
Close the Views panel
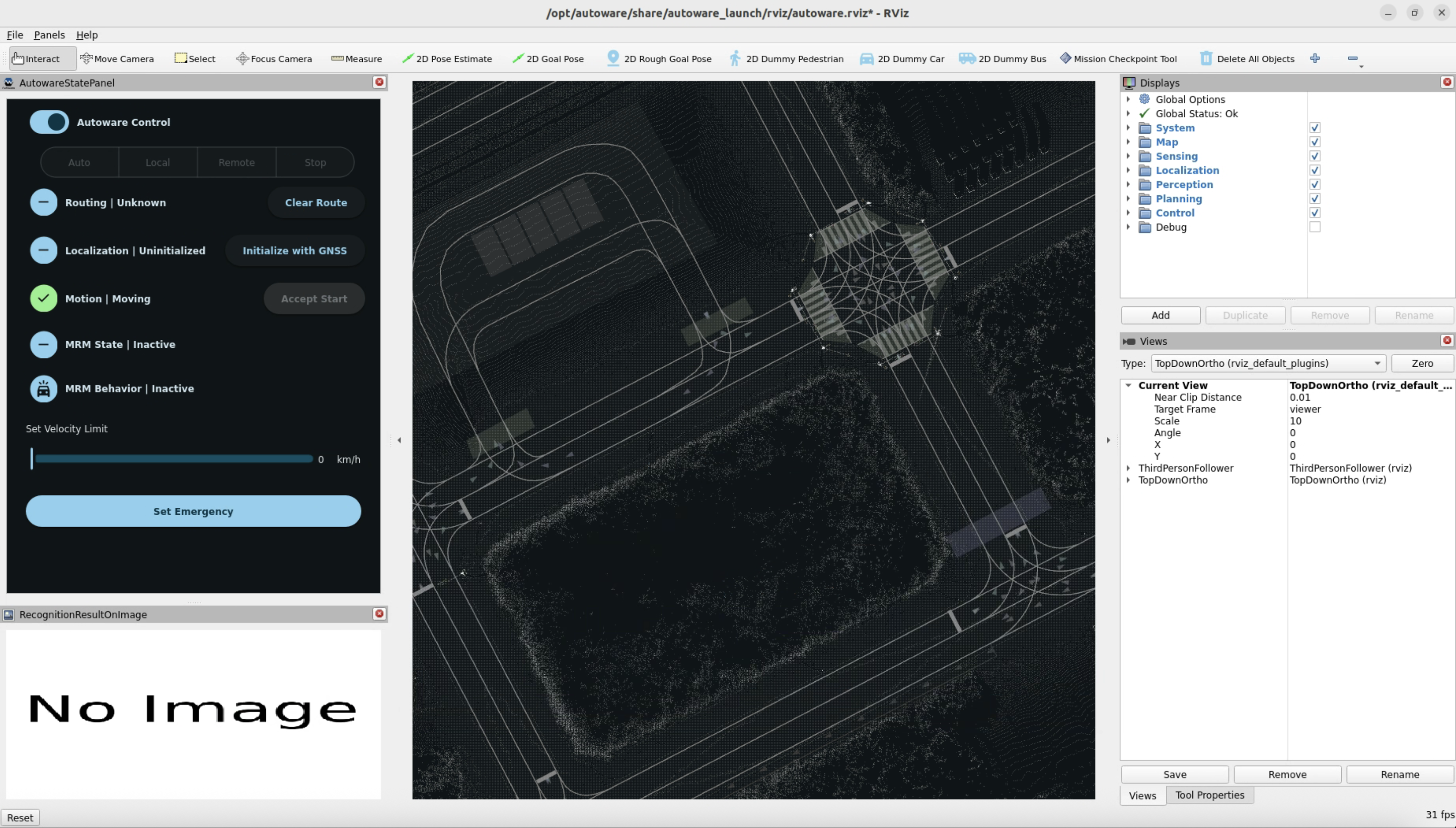(1447, 341)
